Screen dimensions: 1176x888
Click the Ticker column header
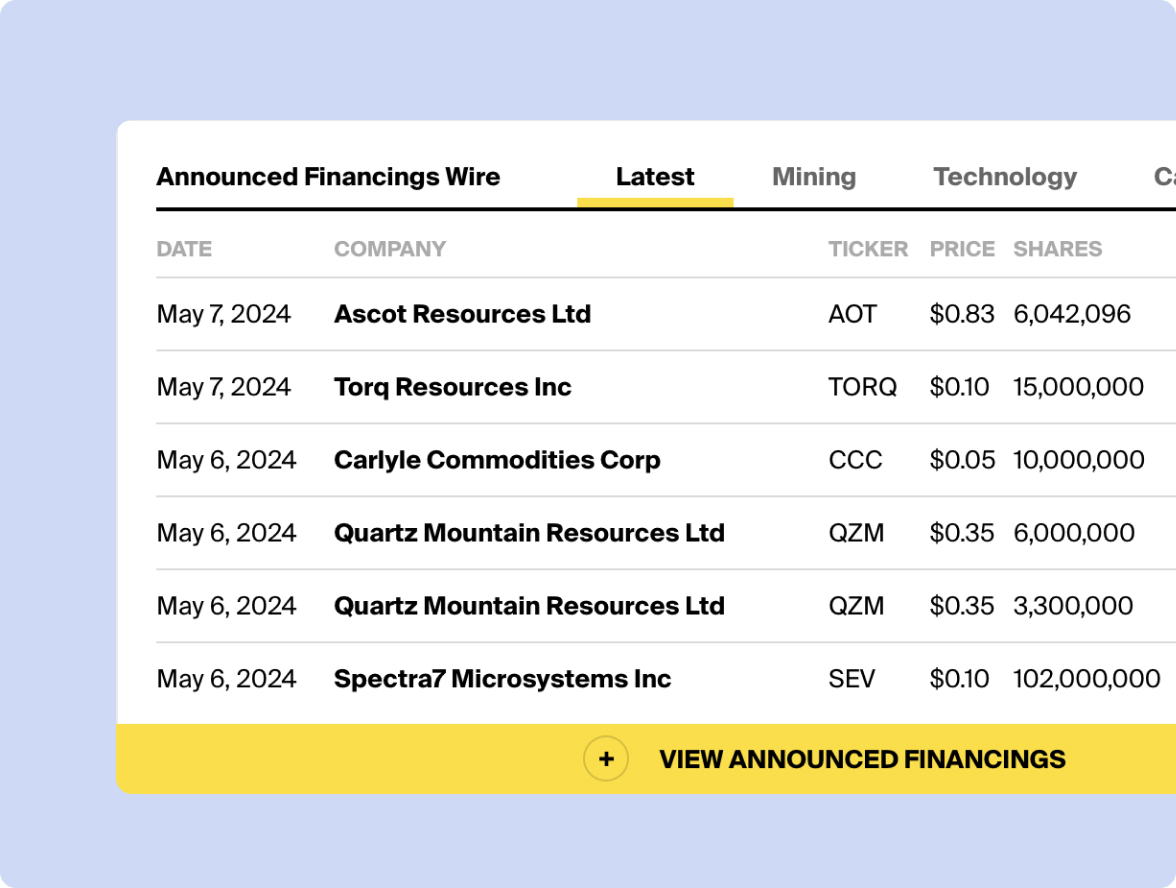tap(868, 249)
